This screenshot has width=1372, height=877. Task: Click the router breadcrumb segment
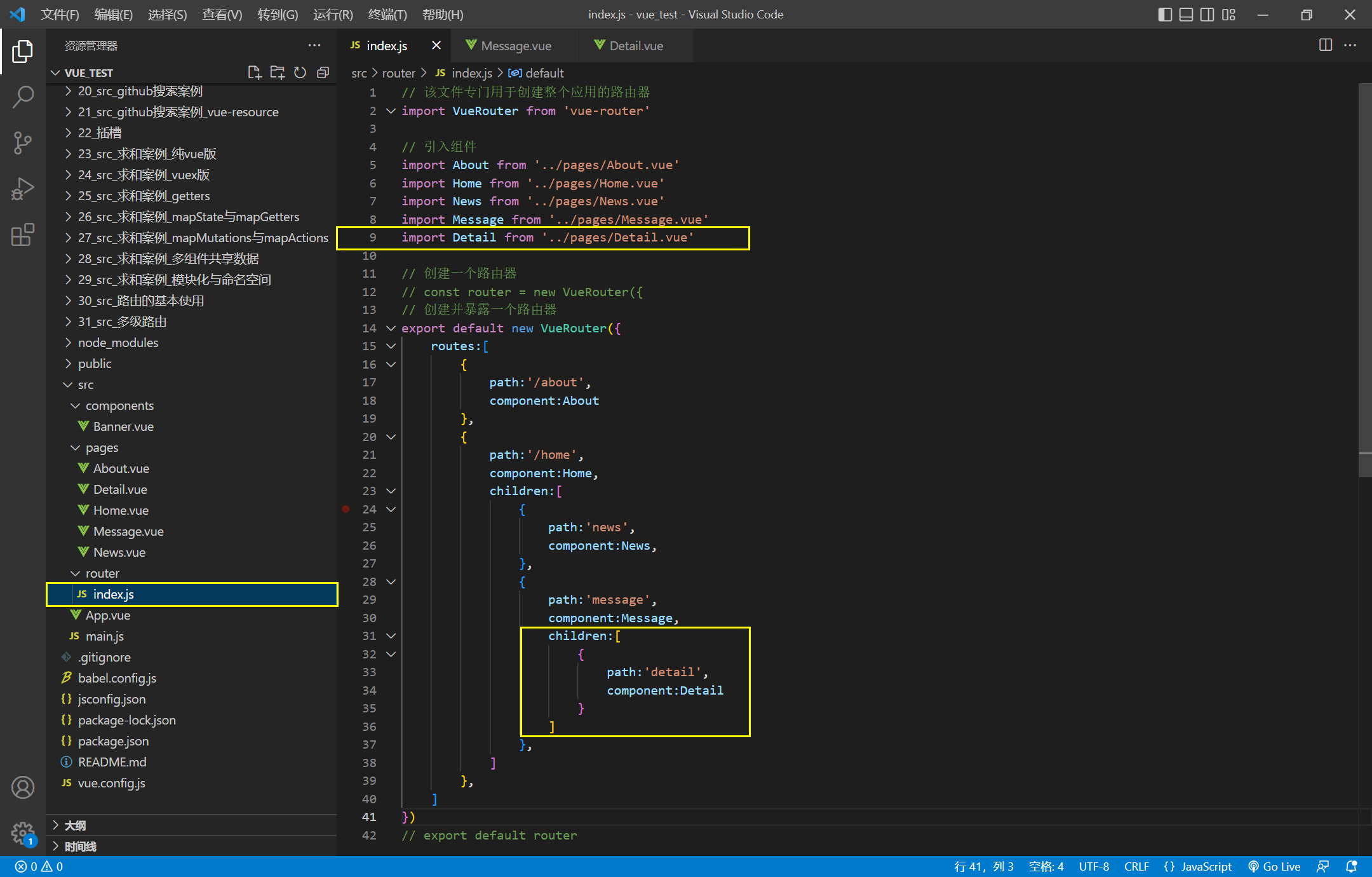point(398,73)
